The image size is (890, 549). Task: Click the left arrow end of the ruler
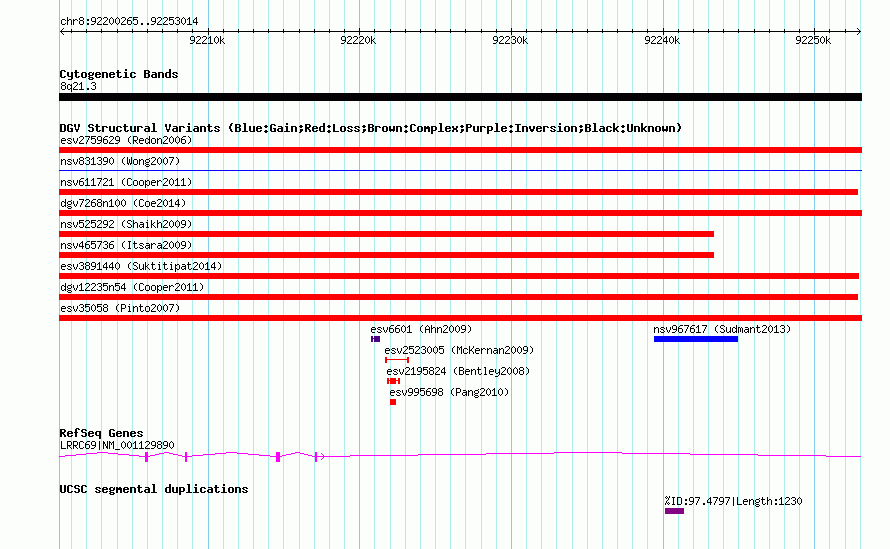(x=62, y=32)
